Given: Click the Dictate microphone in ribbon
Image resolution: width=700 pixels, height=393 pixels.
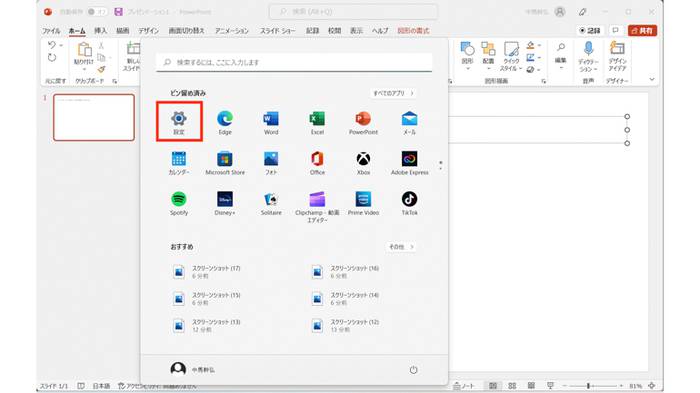Looking at the screenshot, I should [588, 56].
